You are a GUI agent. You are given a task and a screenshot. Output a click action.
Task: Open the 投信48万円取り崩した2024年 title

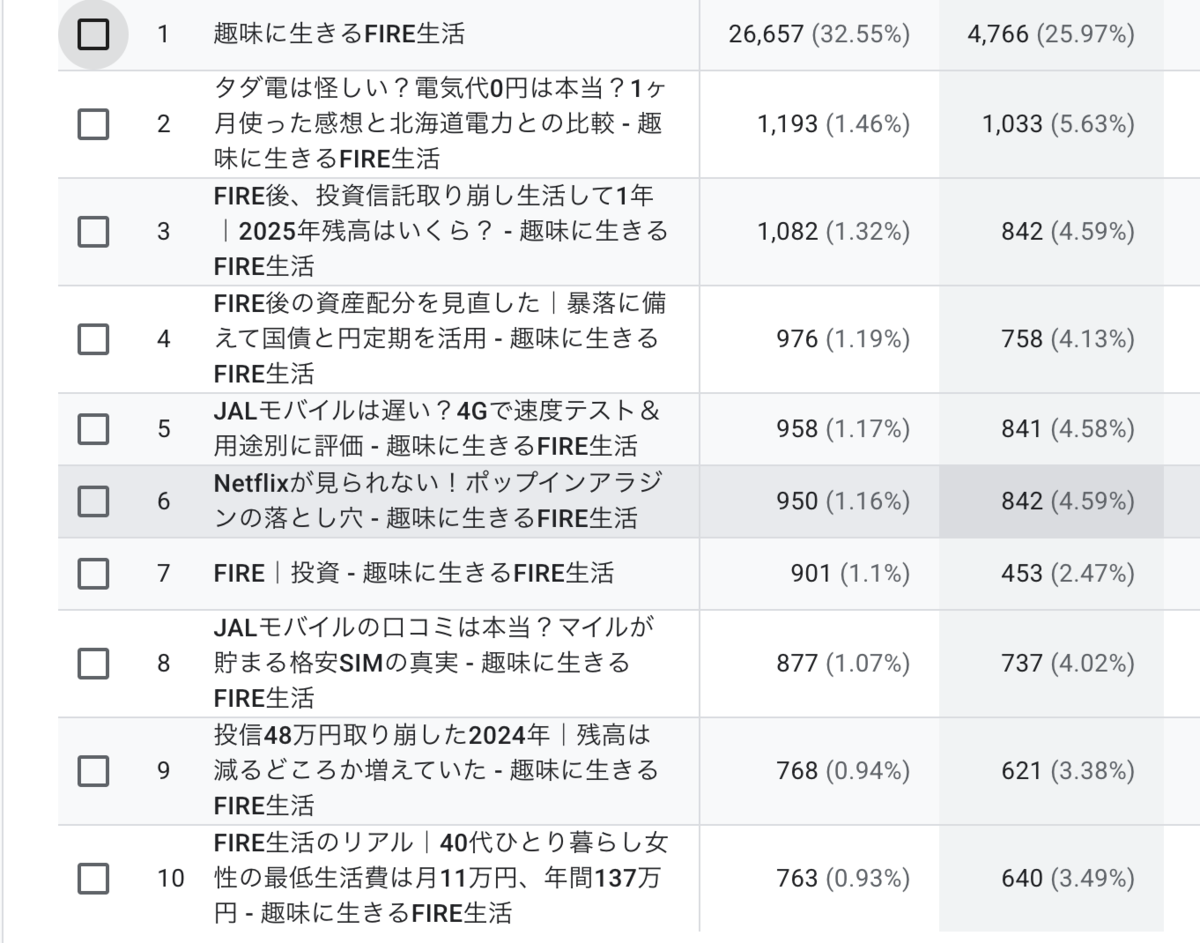click(x=436, y=770)
